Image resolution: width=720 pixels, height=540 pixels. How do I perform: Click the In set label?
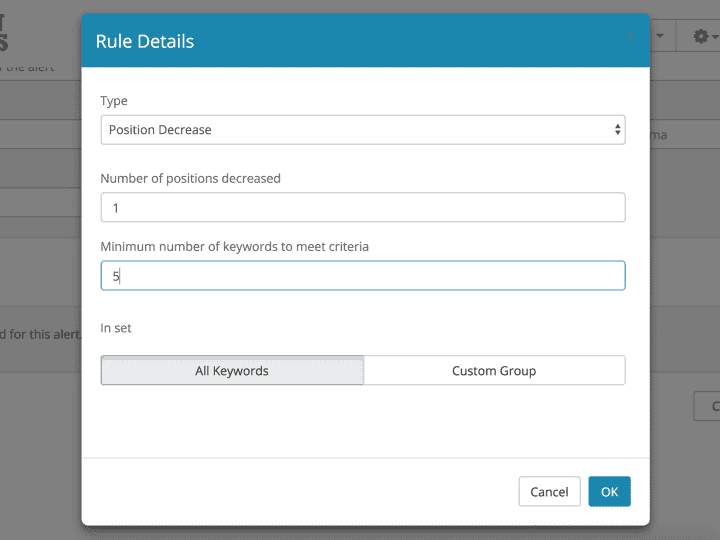[x=116, y=327]
